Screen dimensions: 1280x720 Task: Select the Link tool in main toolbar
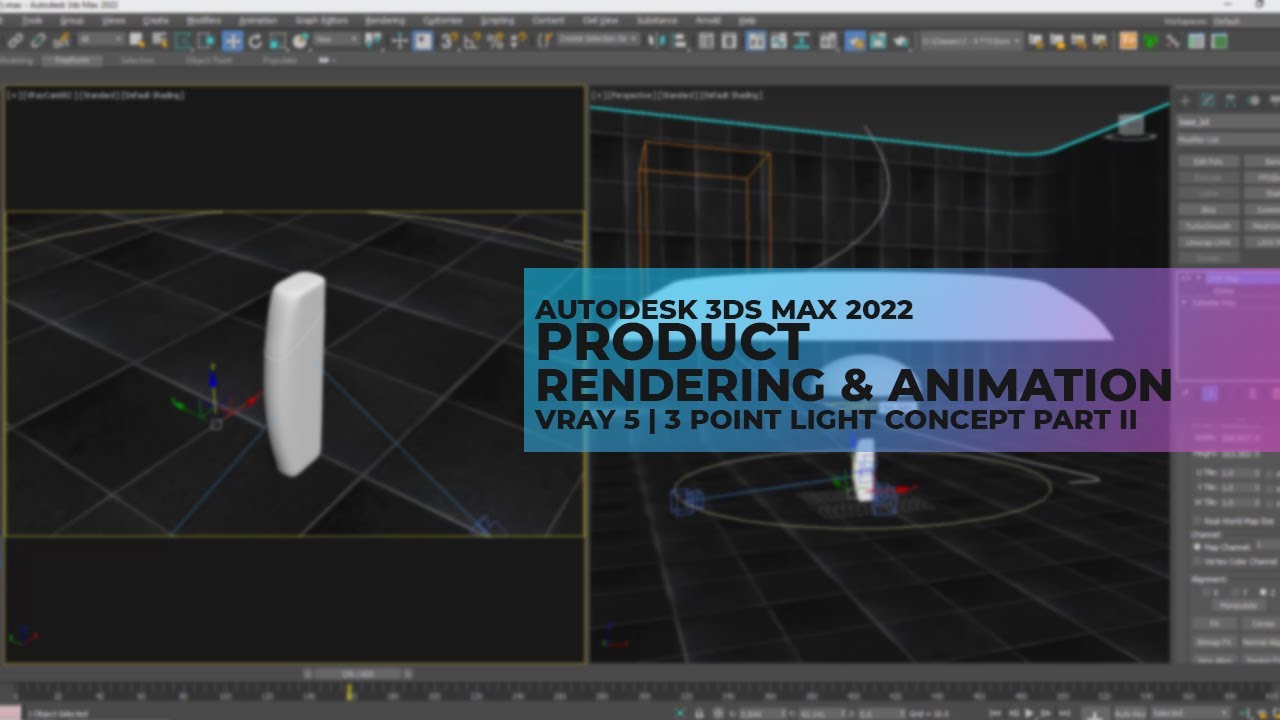pos(17,41)
